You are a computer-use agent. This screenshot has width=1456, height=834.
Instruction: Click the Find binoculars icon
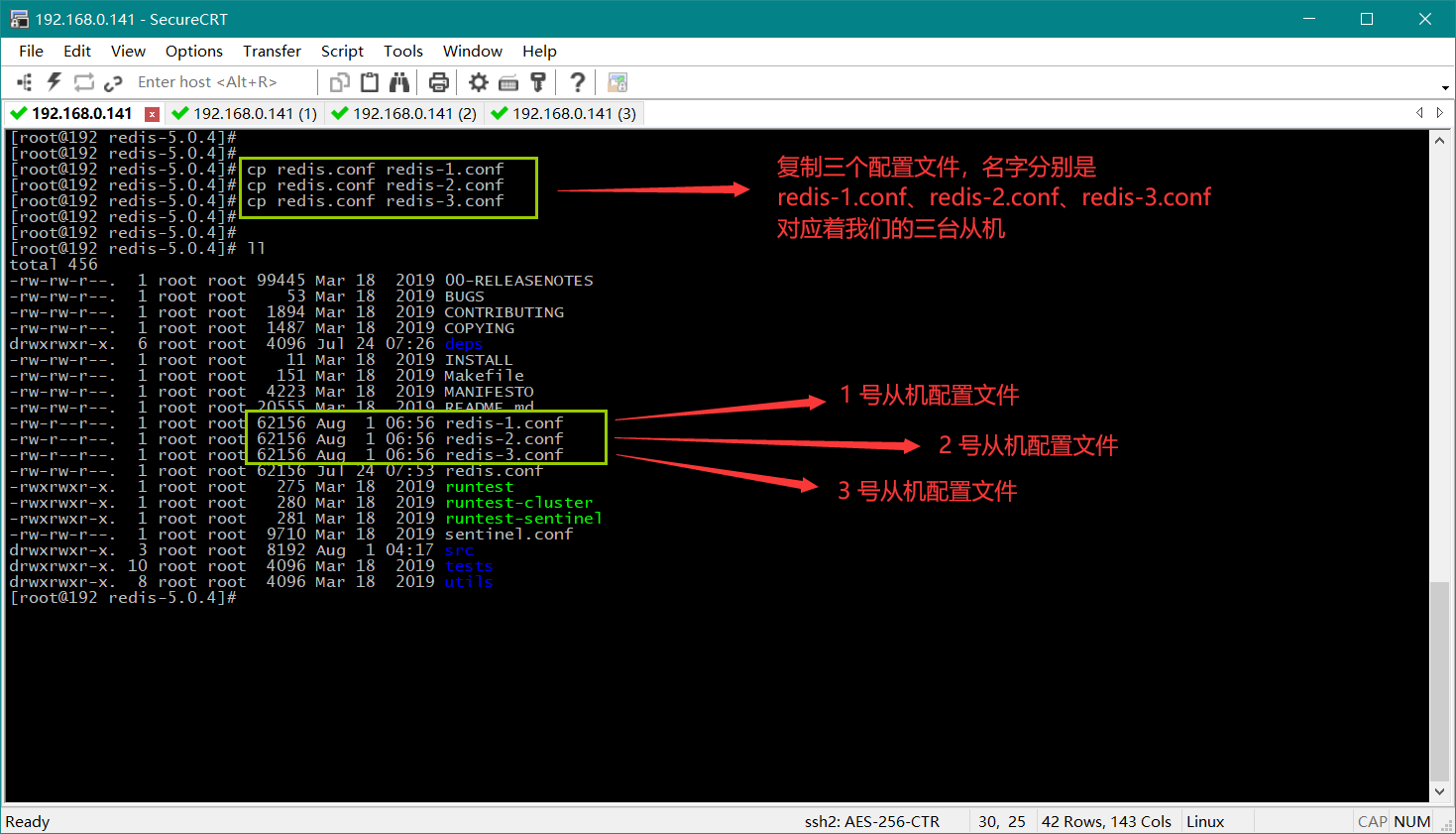[399, 82]
